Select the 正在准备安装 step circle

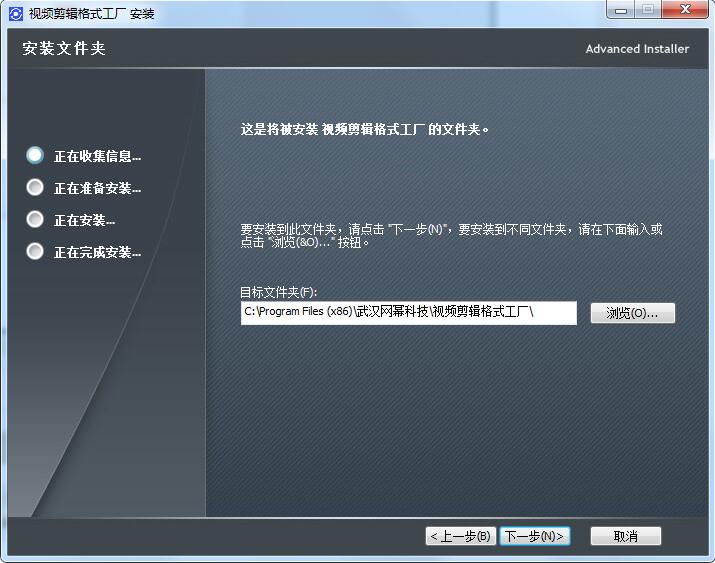tap(35, 187)
